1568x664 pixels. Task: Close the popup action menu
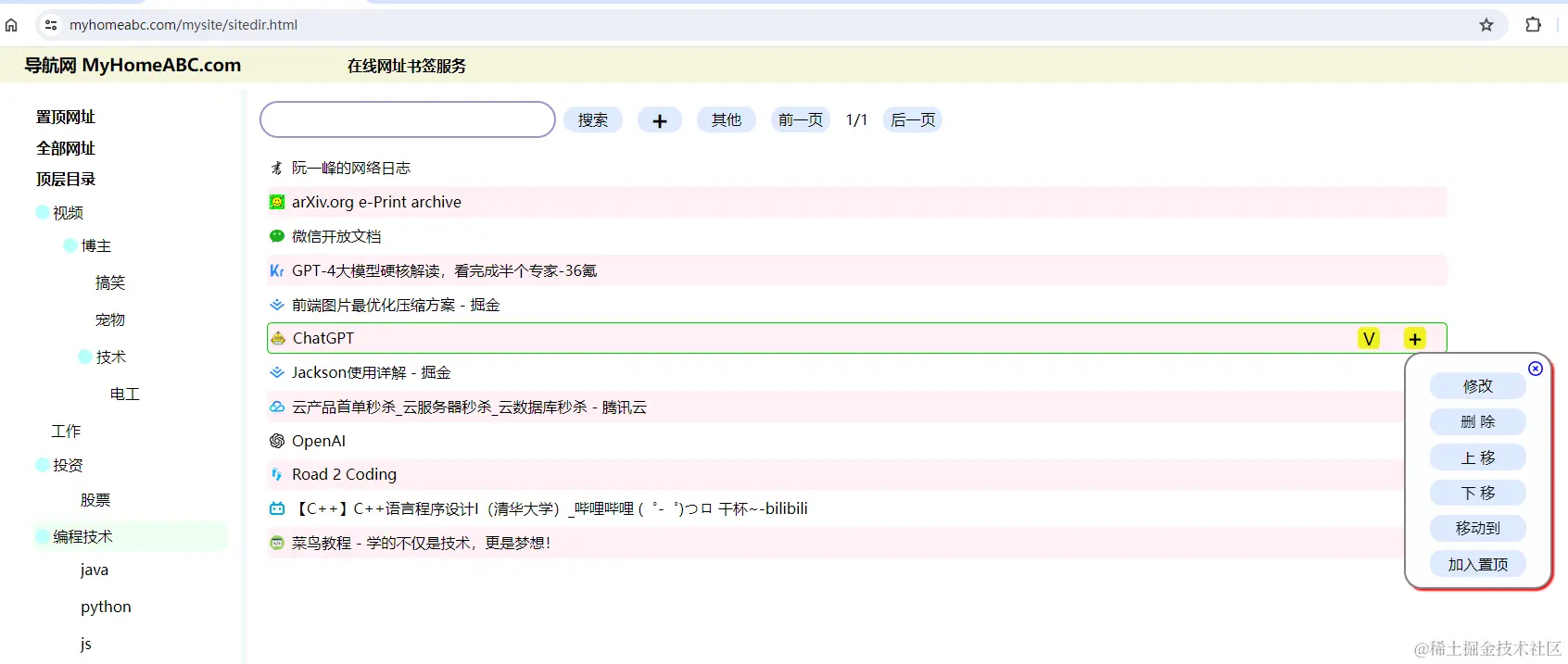(x=1536, y=369)
